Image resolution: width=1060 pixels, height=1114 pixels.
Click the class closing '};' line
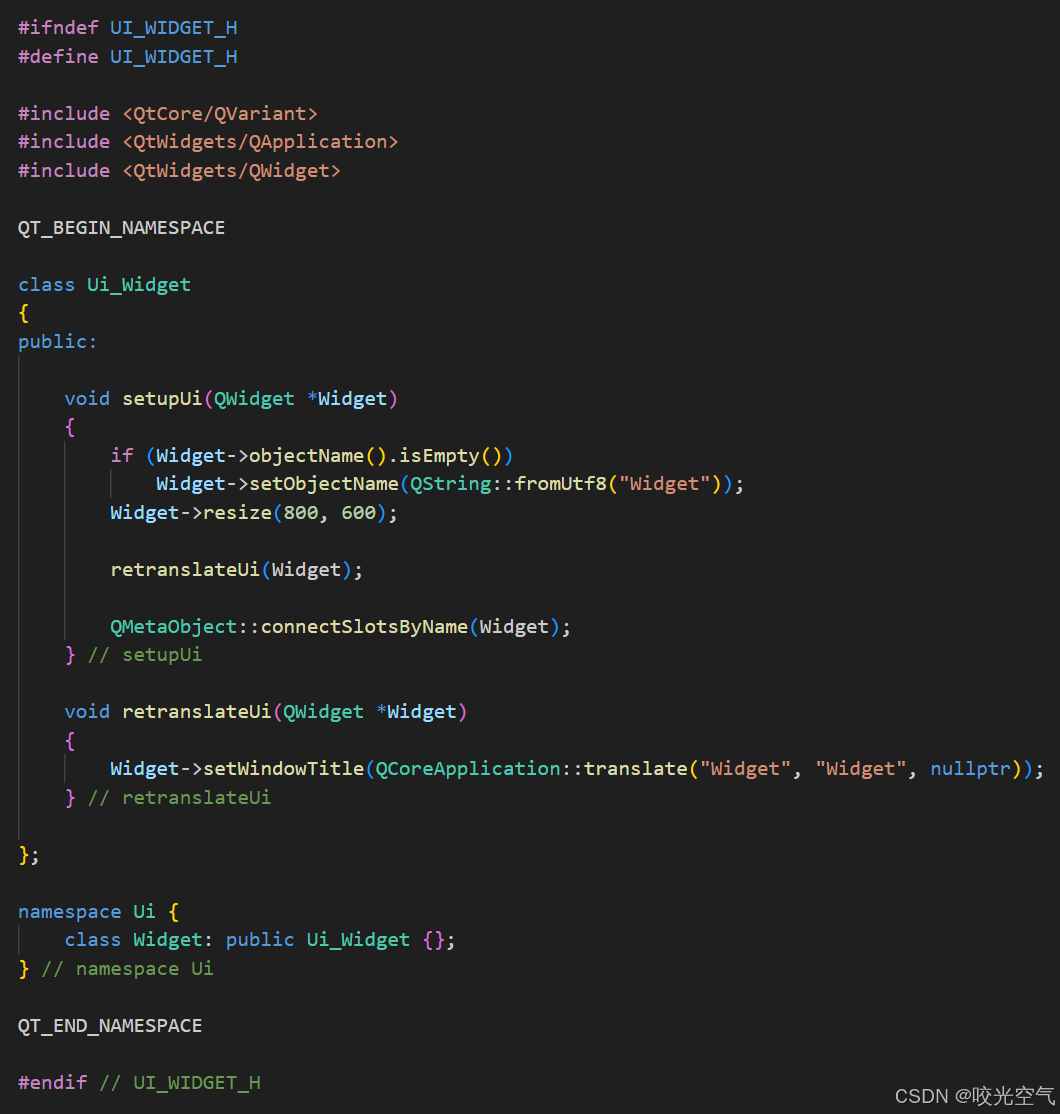[29, 855]
